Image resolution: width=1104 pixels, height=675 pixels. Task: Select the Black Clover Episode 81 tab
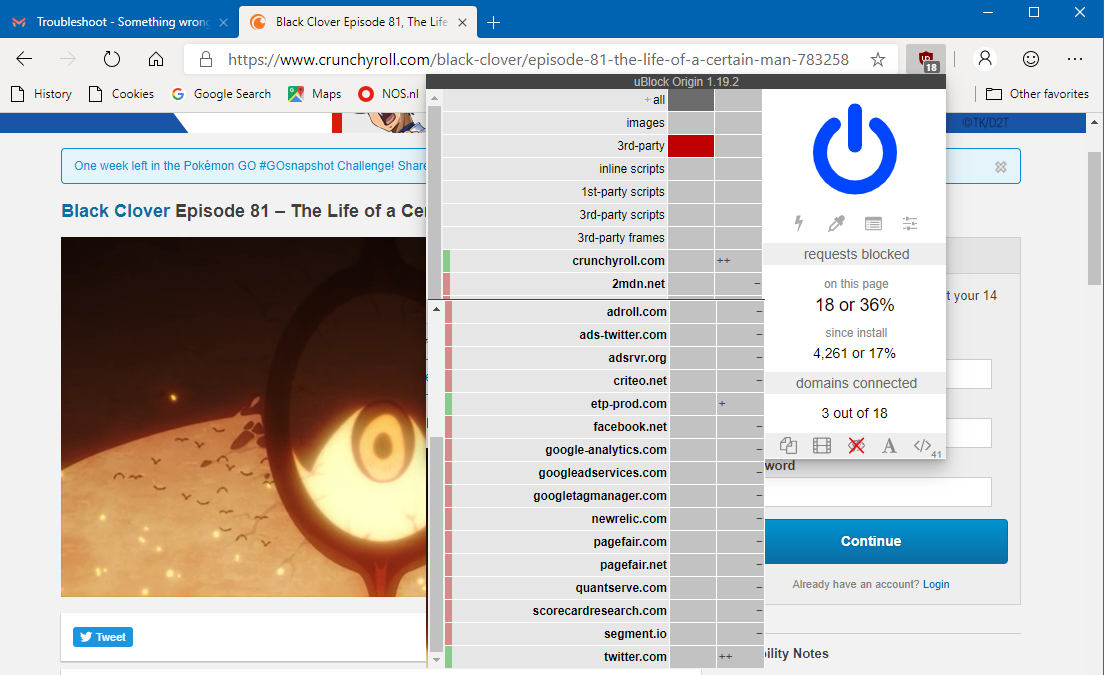[x=358, y=23]
